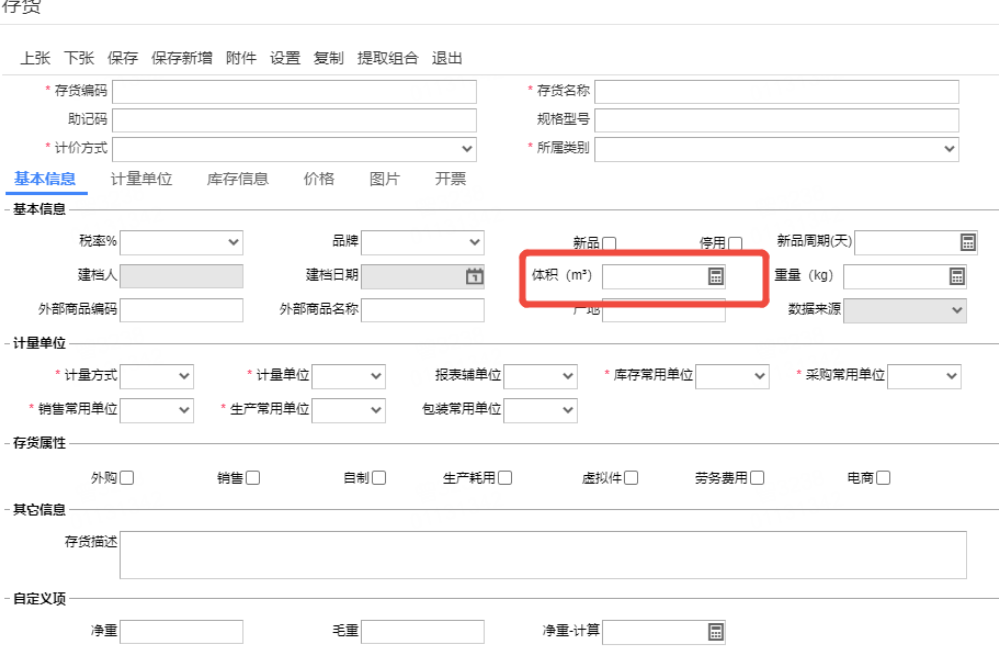This screenshot has width=999, height=665.
Task: Toggle the 电商 checkbox
Action: 883,478
